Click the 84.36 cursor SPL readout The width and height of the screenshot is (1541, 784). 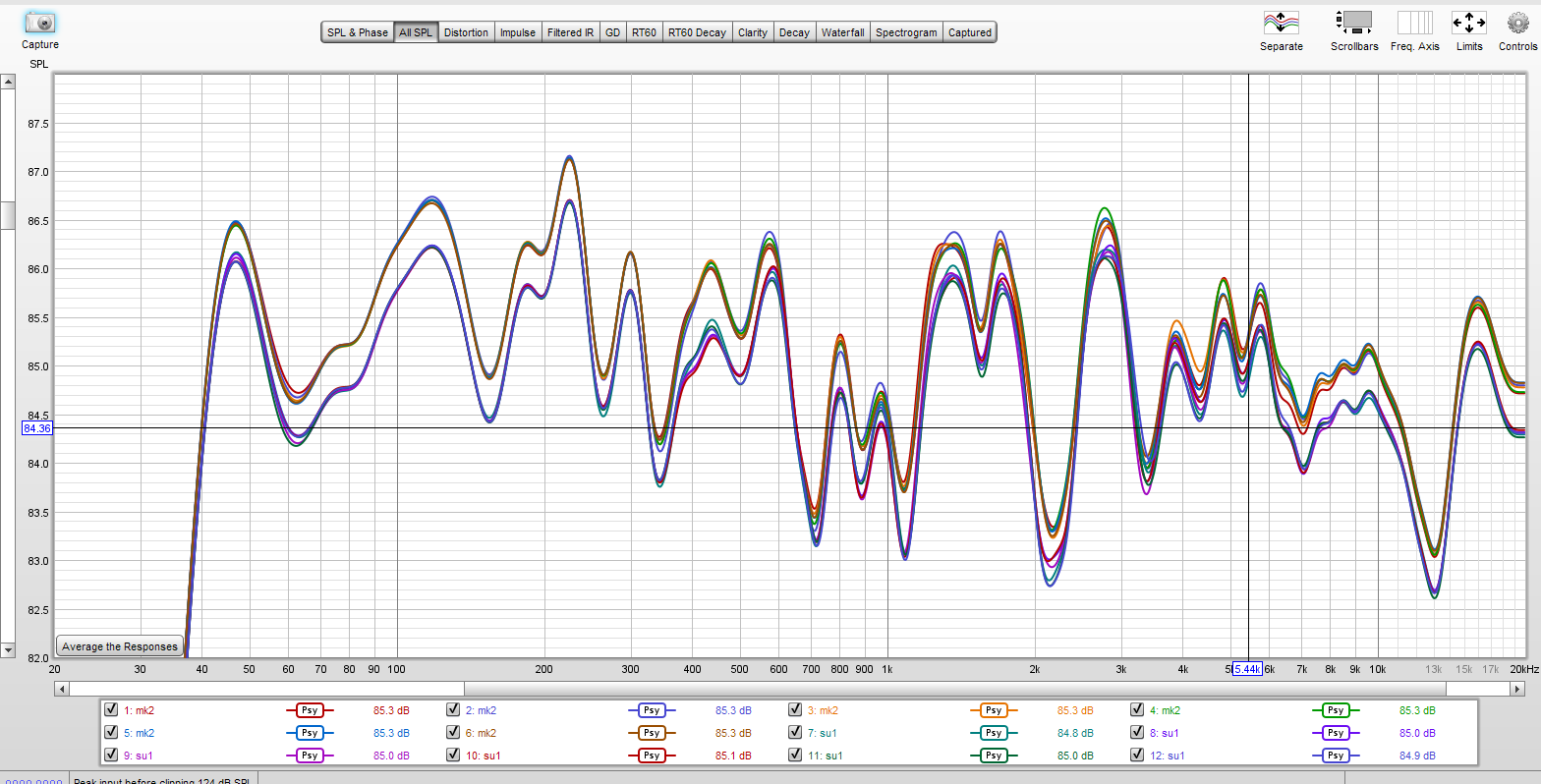pos(36,428)
